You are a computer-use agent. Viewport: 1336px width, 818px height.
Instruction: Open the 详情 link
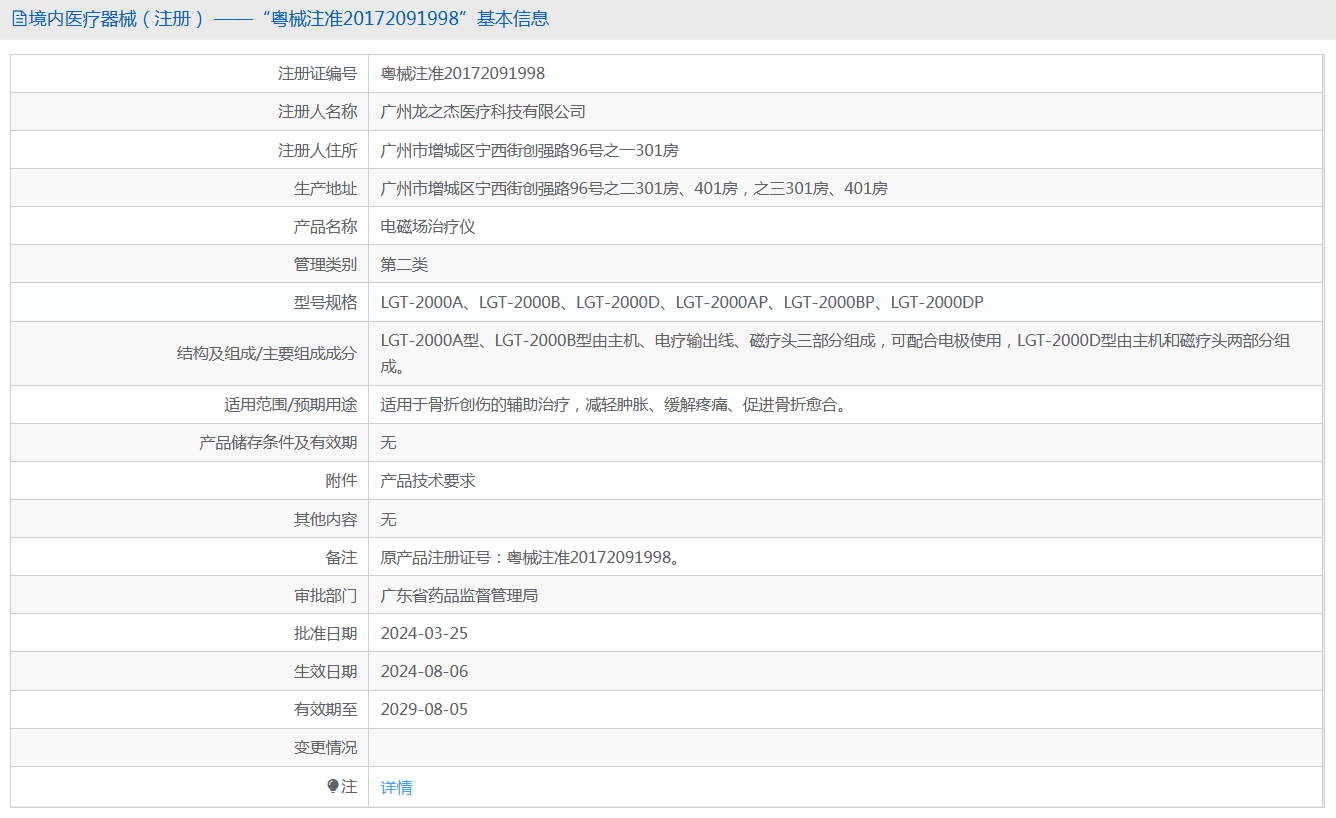[396, 787]
